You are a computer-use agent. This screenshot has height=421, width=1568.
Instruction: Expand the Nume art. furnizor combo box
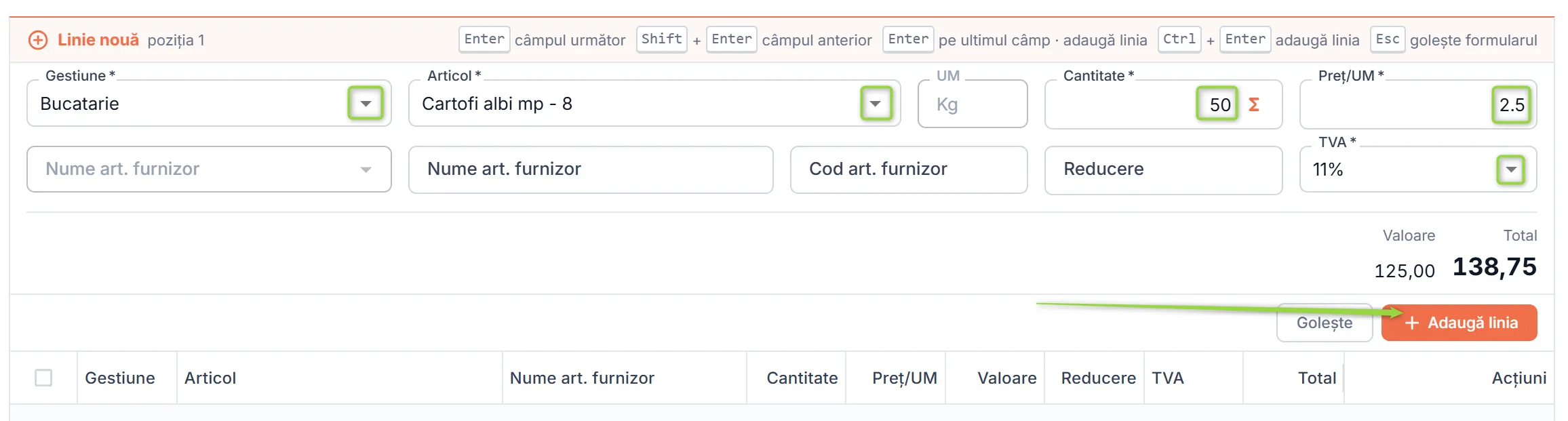coord(209,169)
